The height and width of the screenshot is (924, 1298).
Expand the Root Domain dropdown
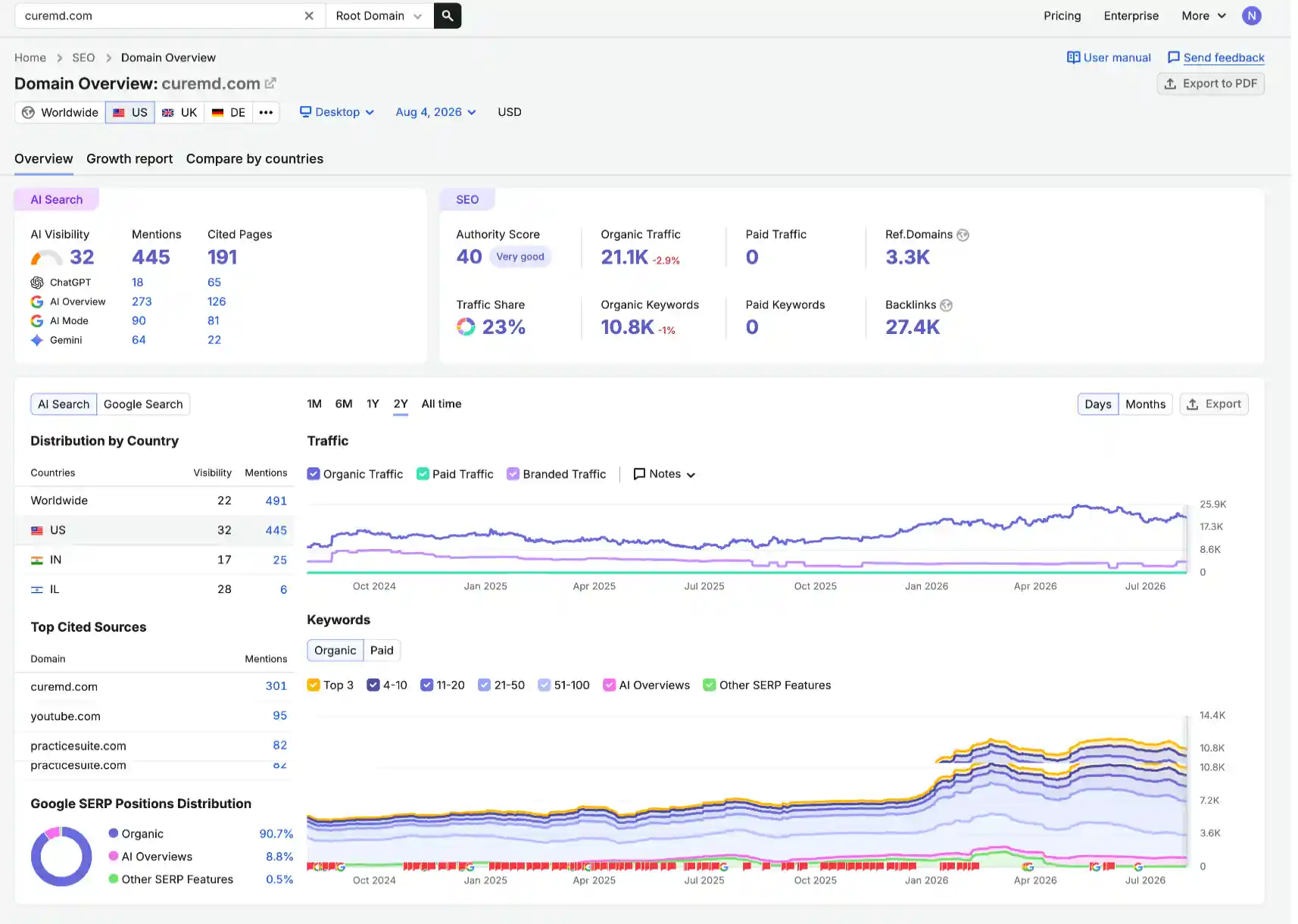coord(379,16)
